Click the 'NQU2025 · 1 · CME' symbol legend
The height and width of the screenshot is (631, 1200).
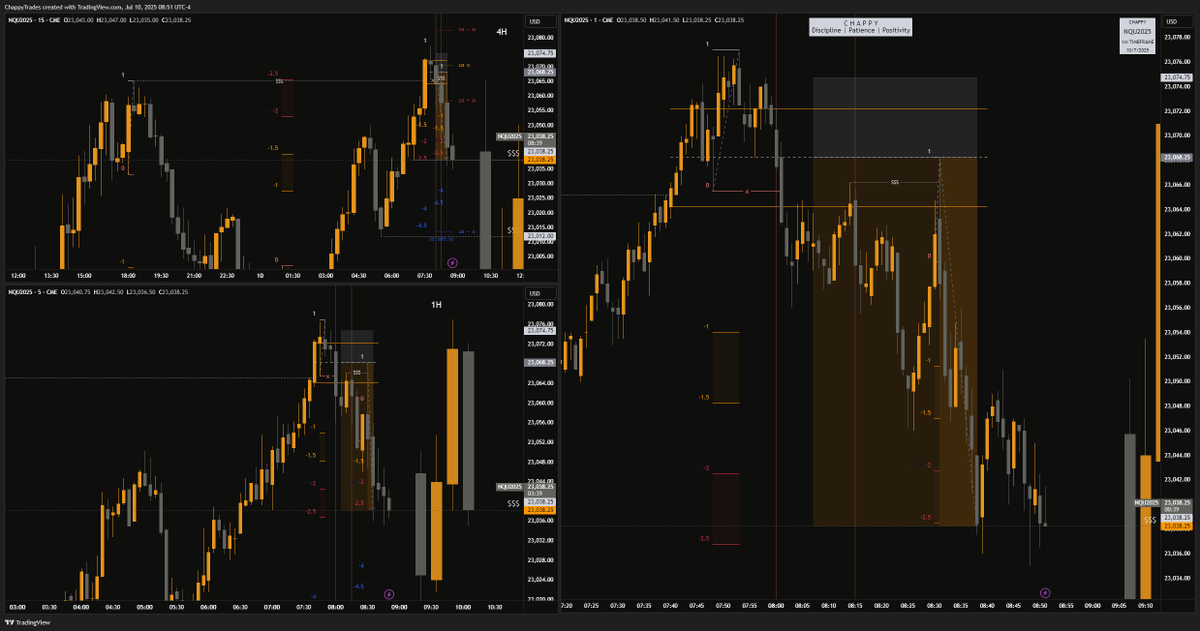(590, 20)
